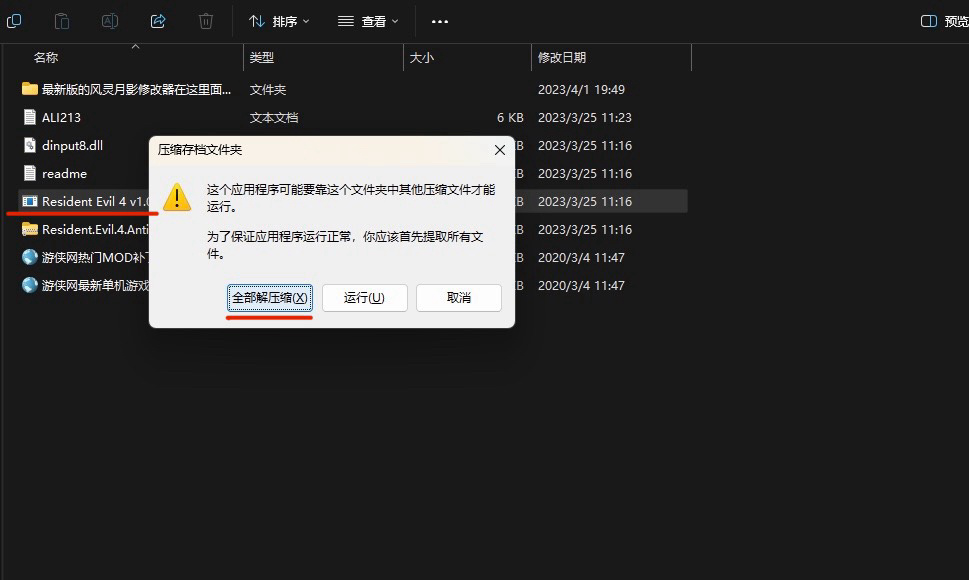
Task: Click the Copy icon in the toolbar
Action: pos(14,21)
